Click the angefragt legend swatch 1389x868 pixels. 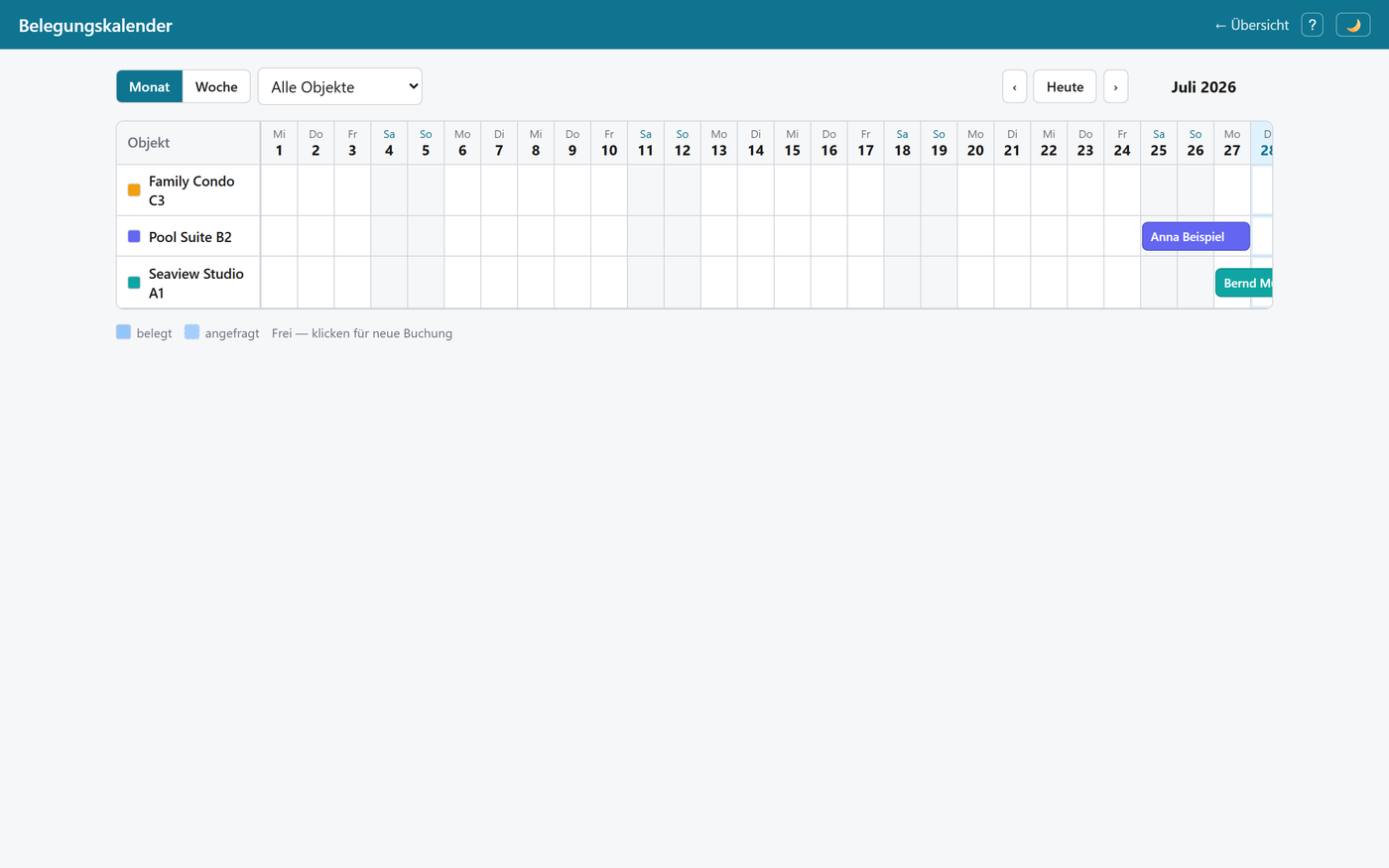coord(191,332)
